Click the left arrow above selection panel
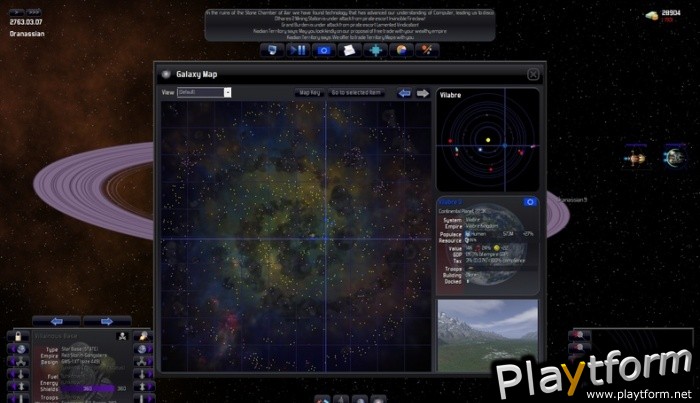Image resolution: width=700 pixels, height=403 pixels. [57, 321]
